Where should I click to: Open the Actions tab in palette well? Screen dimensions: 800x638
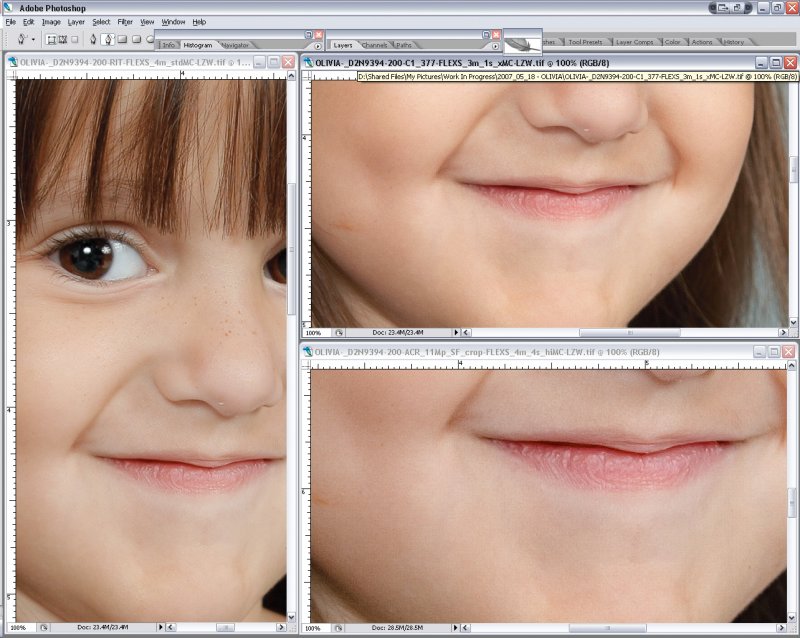(702, 42)
